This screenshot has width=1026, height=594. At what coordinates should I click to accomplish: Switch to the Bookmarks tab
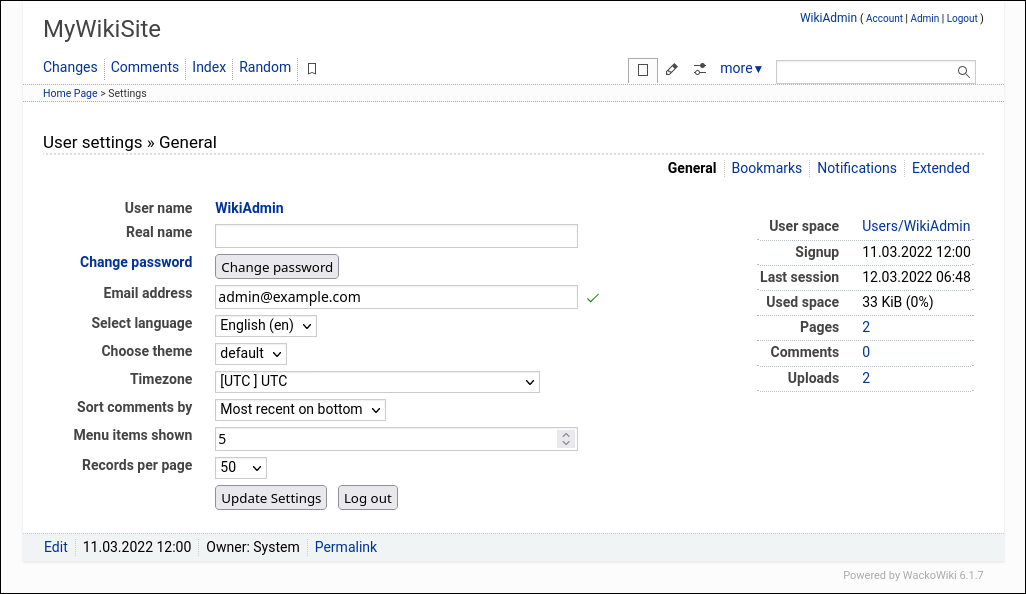[766, 168]
